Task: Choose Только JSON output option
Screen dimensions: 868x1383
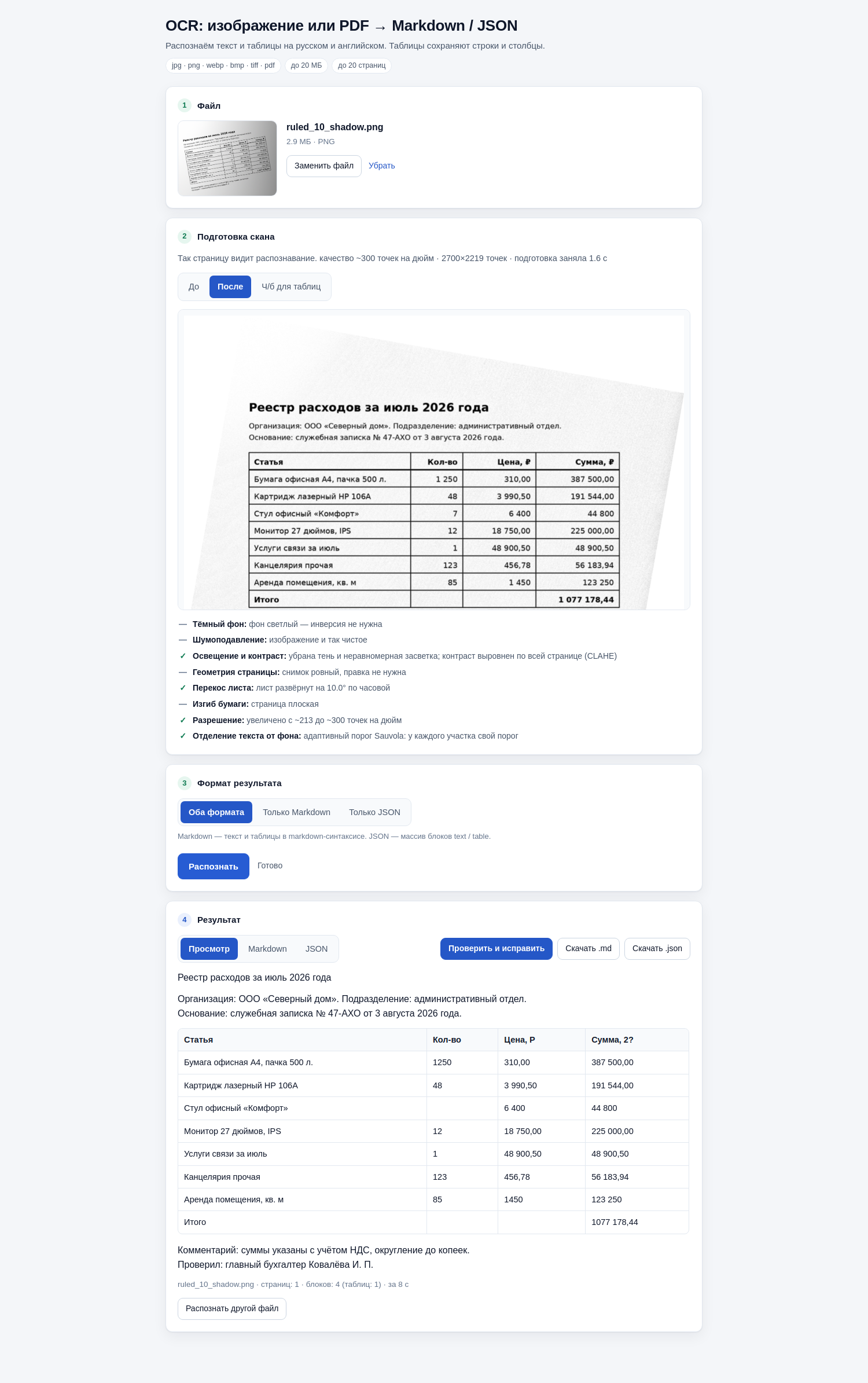Action: 374,812
